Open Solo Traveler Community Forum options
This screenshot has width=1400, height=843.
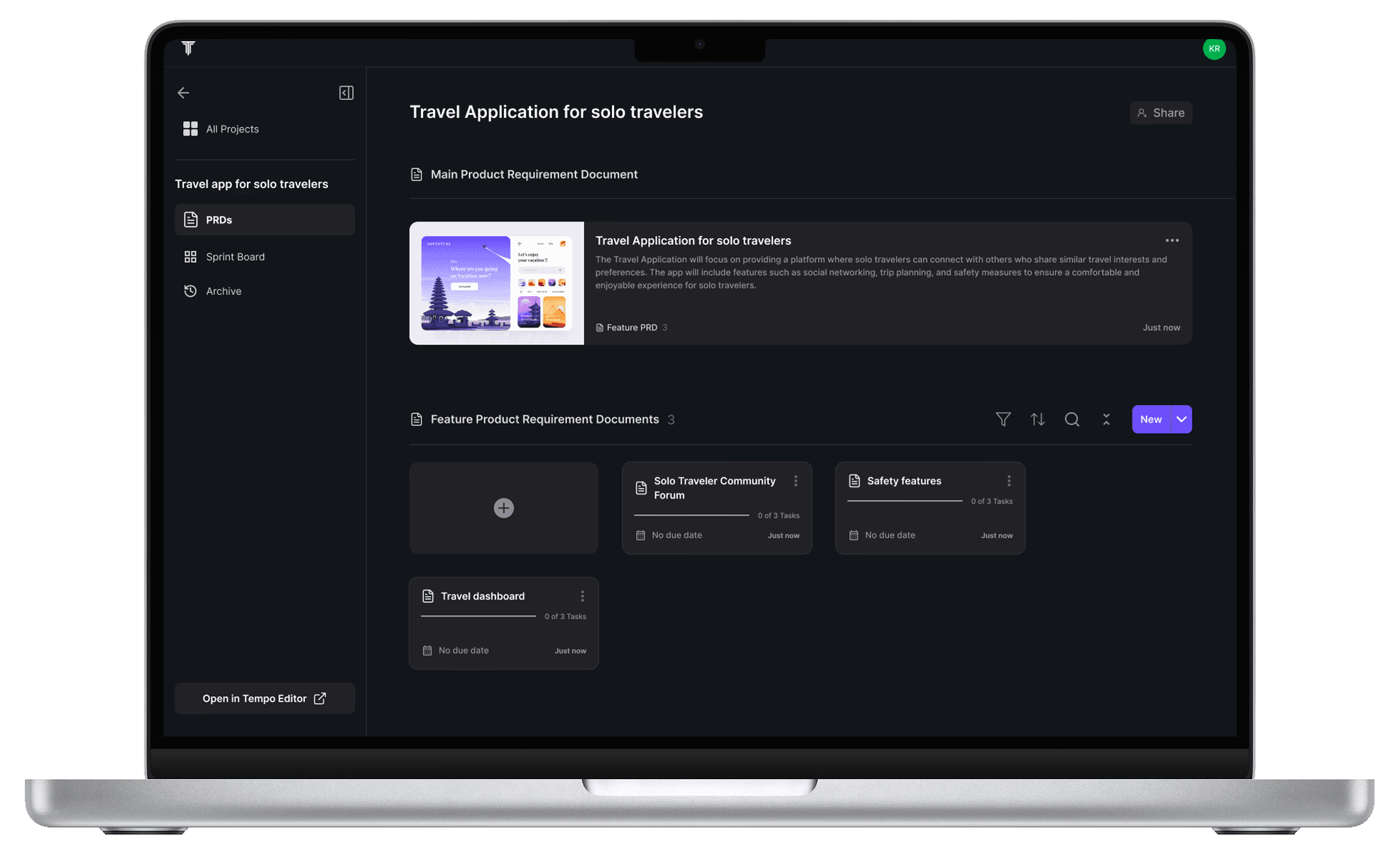click(x=795, y=482)
